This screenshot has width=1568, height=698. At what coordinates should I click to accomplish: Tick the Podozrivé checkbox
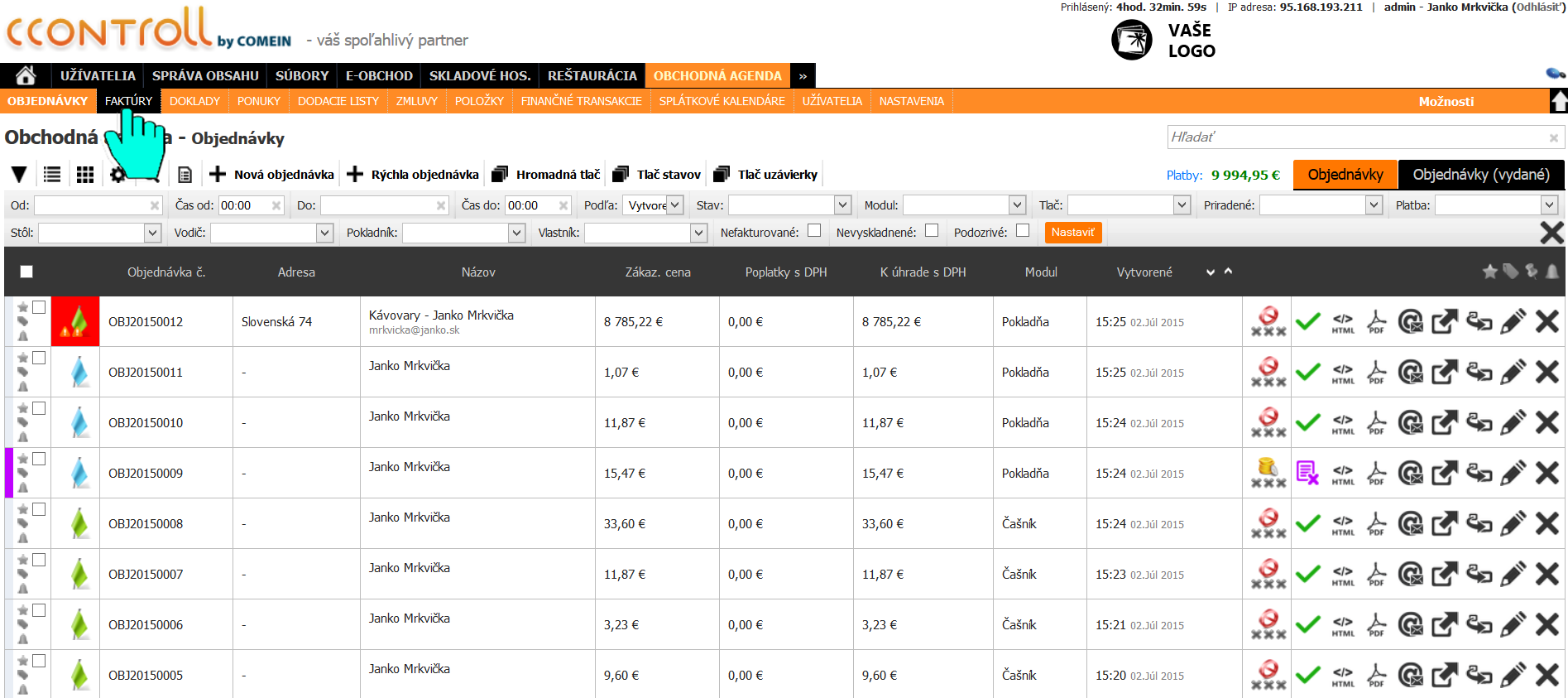[1023, 231]
